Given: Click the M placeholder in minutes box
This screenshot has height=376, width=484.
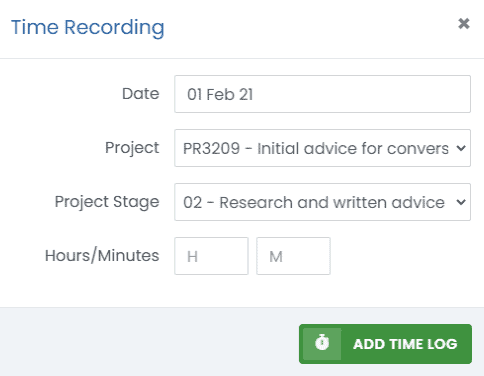Looking at the screenshot, I should pyautogui.click(x=276, y=257).
